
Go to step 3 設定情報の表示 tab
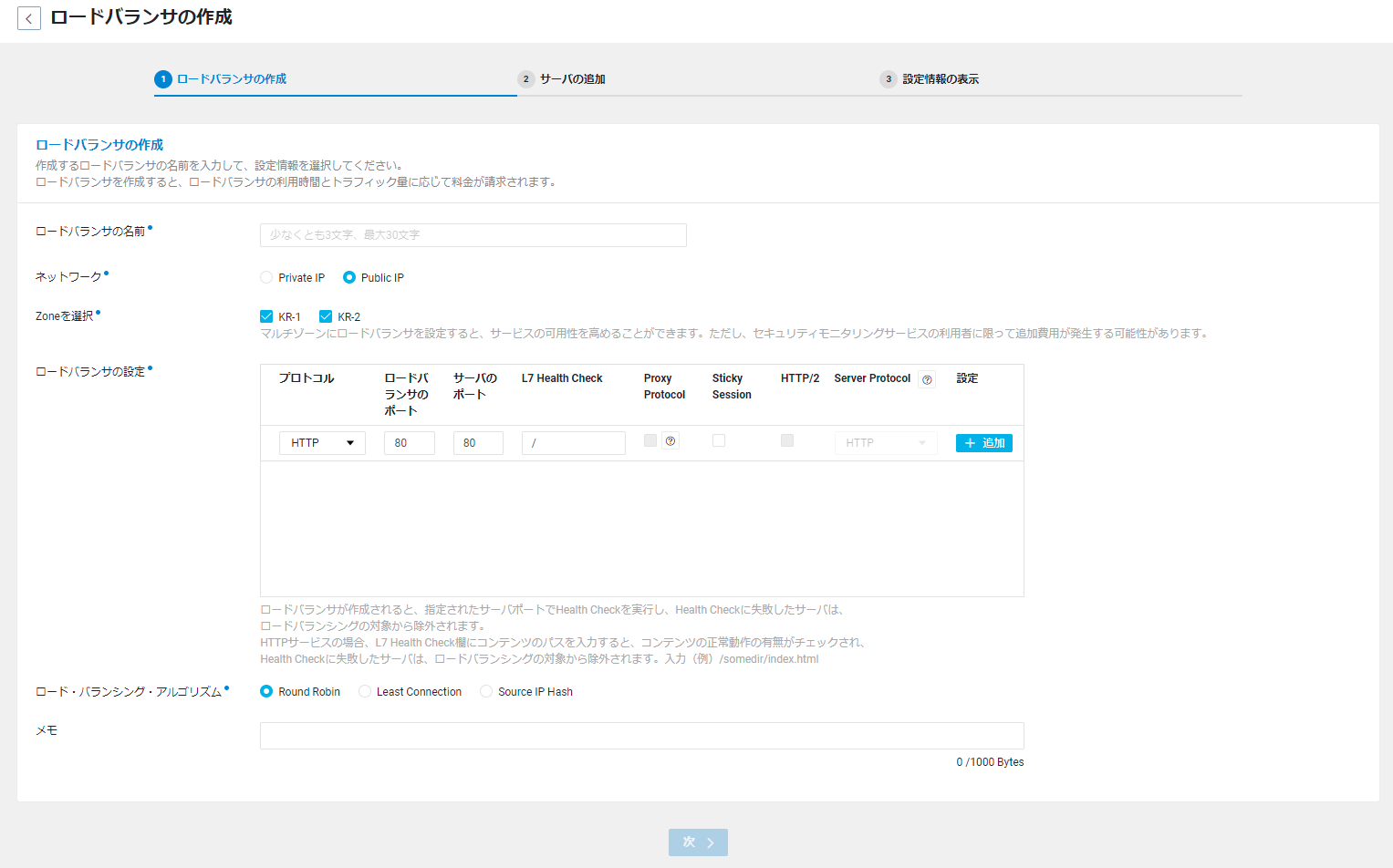(x=930, y=79)
